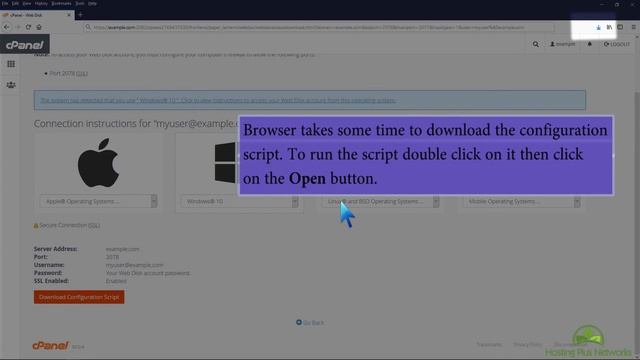Click the LOGOUT link
Screen dimensions: 640x360
pos(617,44)
